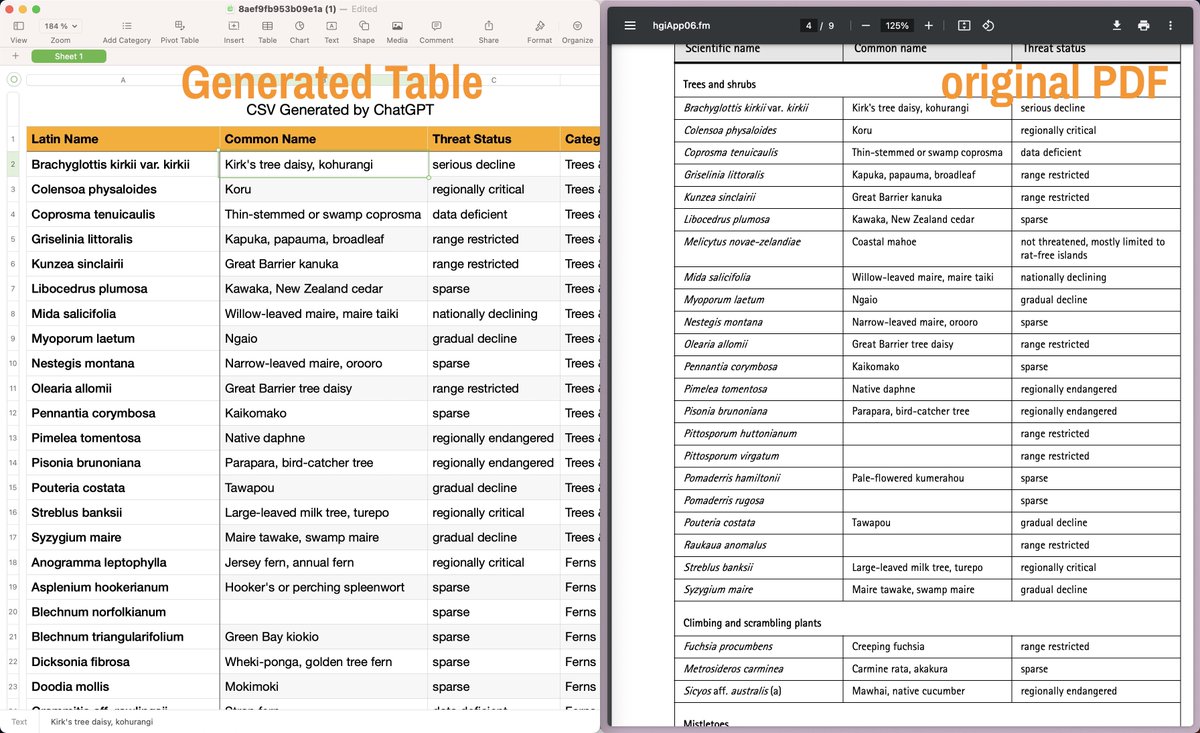Select the Olearia allomii cell in Numbers
This screenshot has height=733, width=1200.
(x=123, y=388)
